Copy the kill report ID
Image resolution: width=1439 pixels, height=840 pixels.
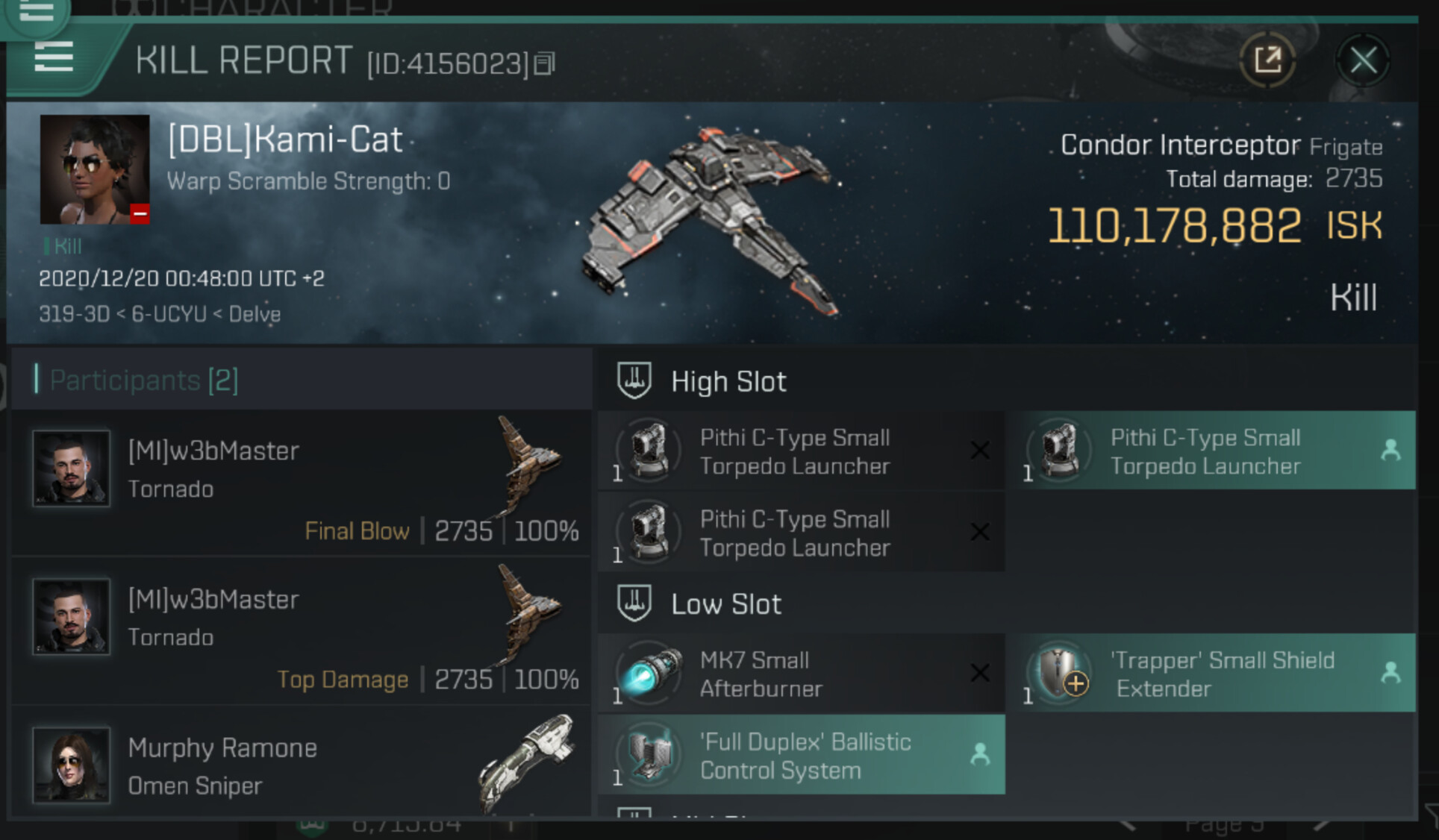pos(545,64)
